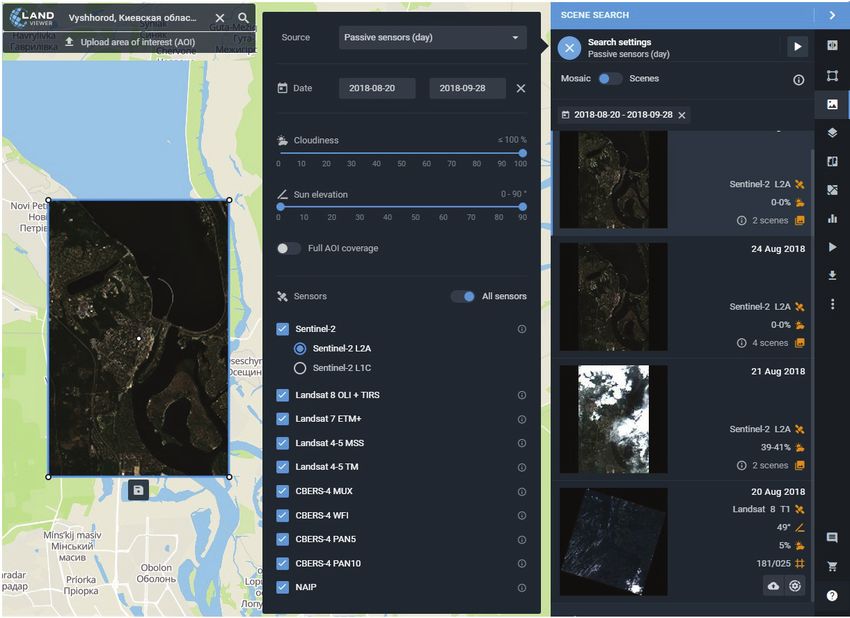Image resolution: width=850 pixels, height=618 pixels.
Task: Click the start date field 2018-08-20
Action: tap(377, 88)
